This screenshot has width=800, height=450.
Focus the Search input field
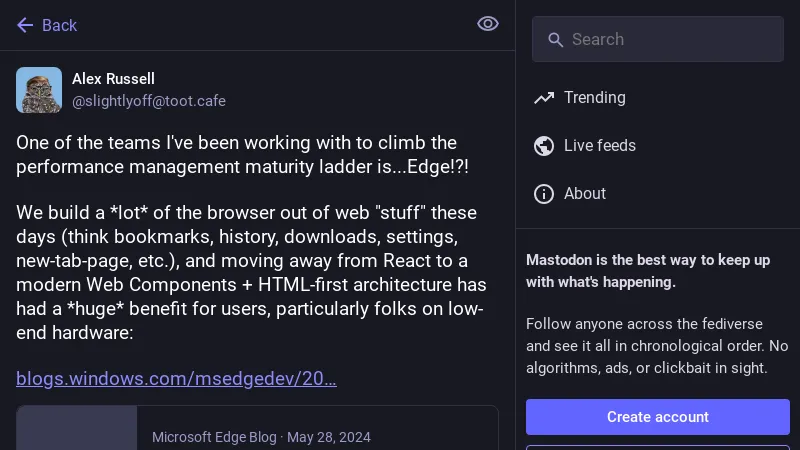click(670, 40)
